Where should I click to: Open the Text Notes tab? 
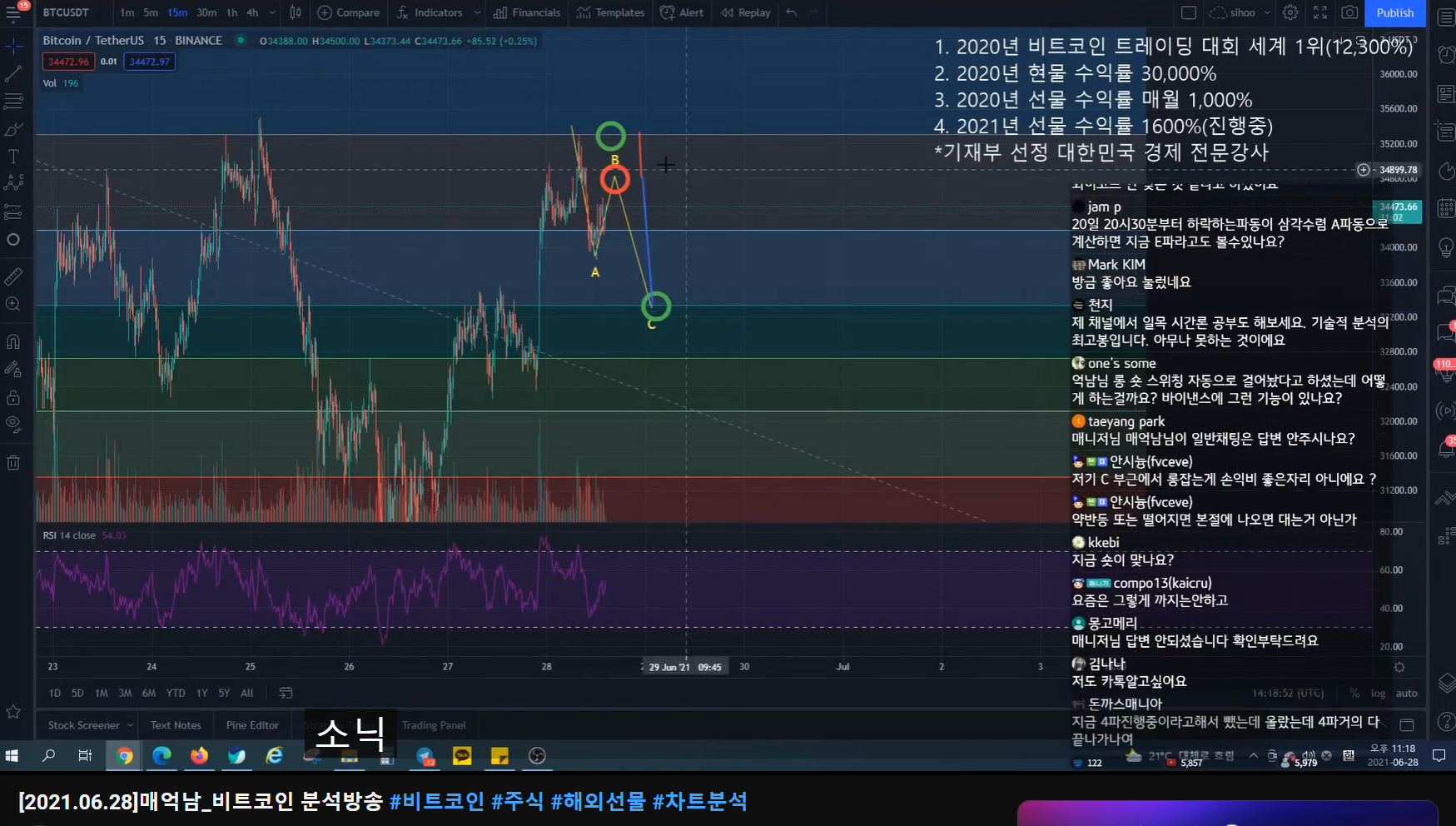click(176, 725)
